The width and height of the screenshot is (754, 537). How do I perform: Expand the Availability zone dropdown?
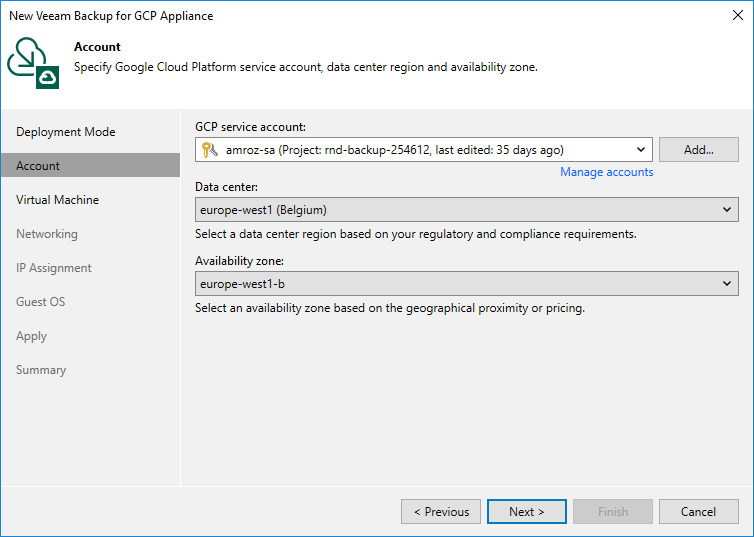pyautogui.click(x=727, y=284)
